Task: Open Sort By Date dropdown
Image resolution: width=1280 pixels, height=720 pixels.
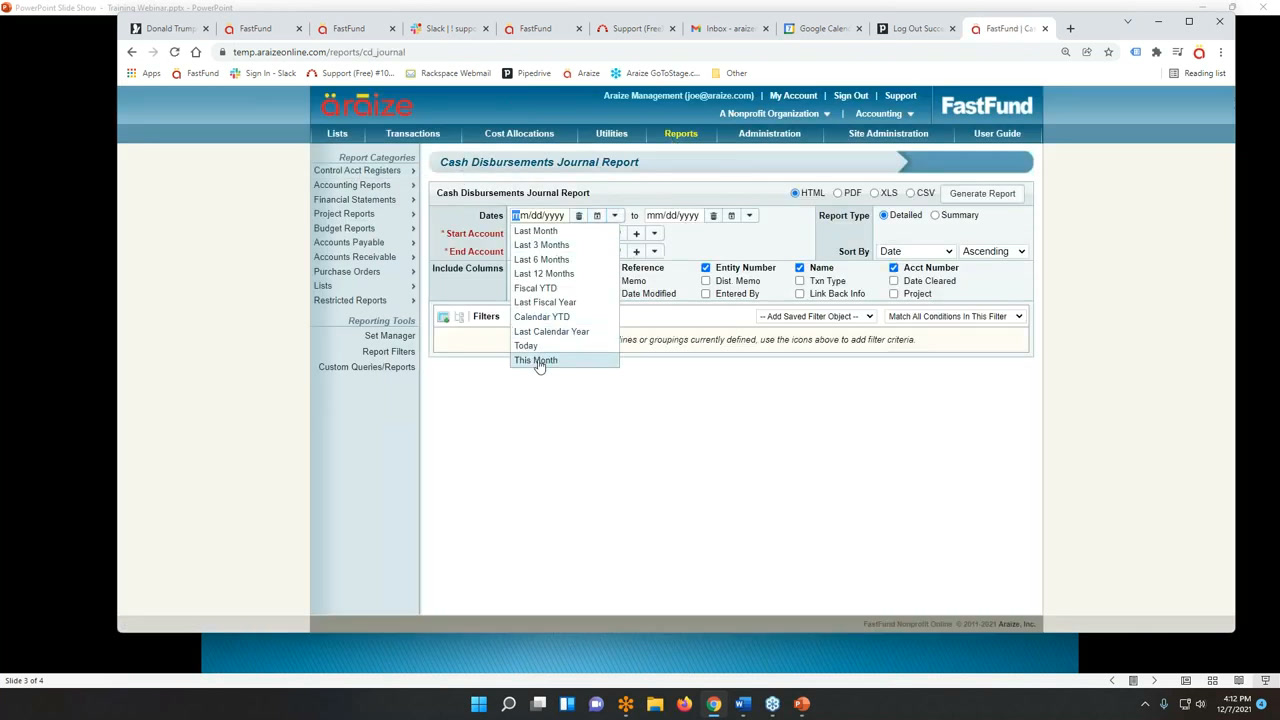Action: 916,252
